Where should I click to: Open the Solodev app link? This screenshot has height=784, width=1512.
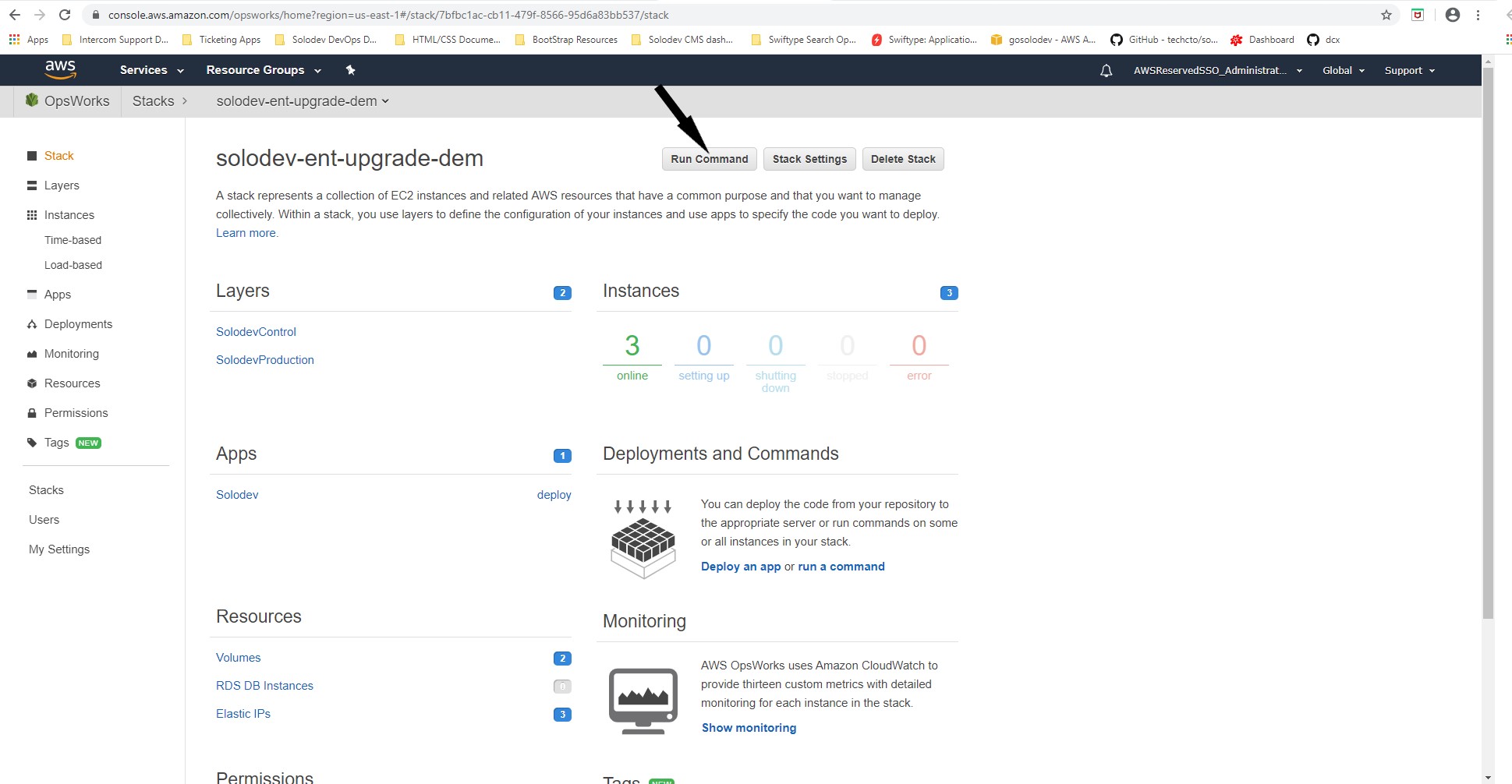tap(237, 495)
